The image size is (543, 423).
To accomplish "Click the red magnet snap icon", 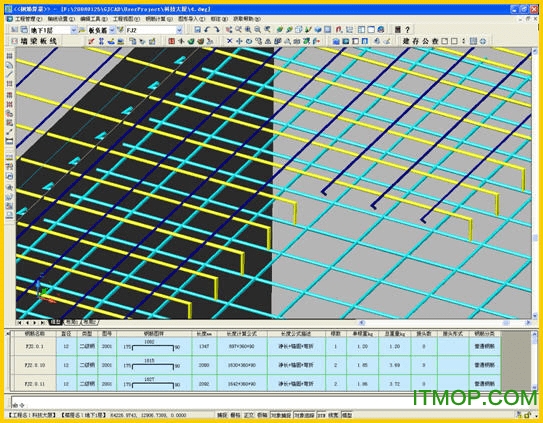I will point(339,30).
